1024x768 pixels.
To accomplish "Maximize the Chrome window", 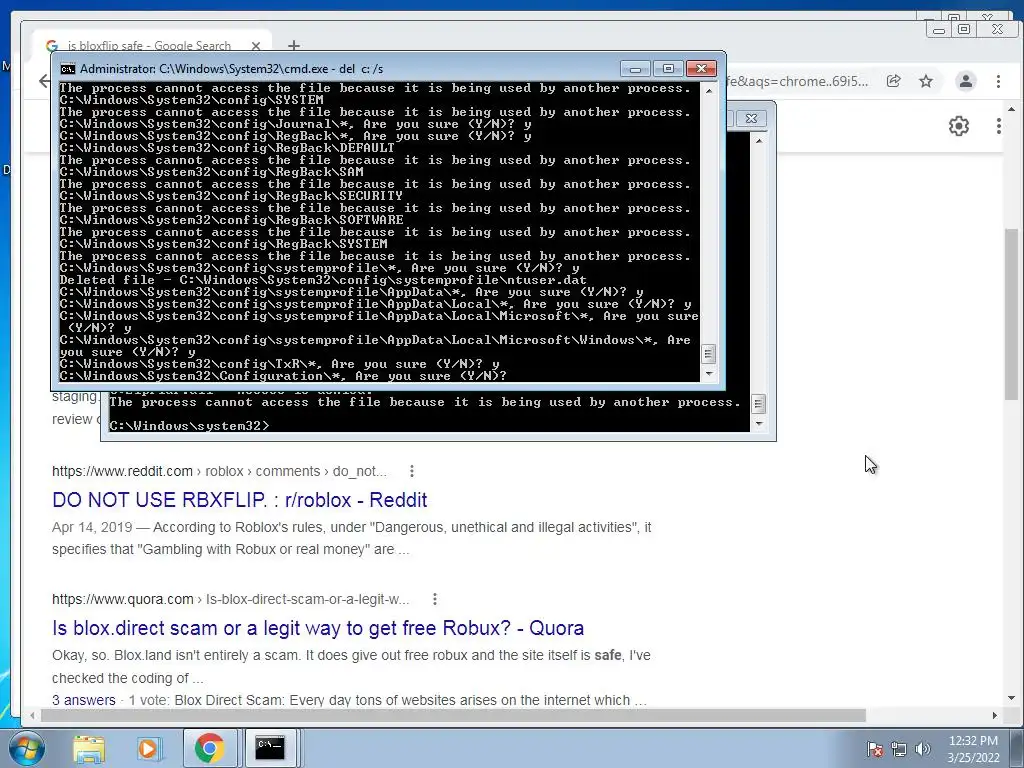I will (x=963, y=29).
